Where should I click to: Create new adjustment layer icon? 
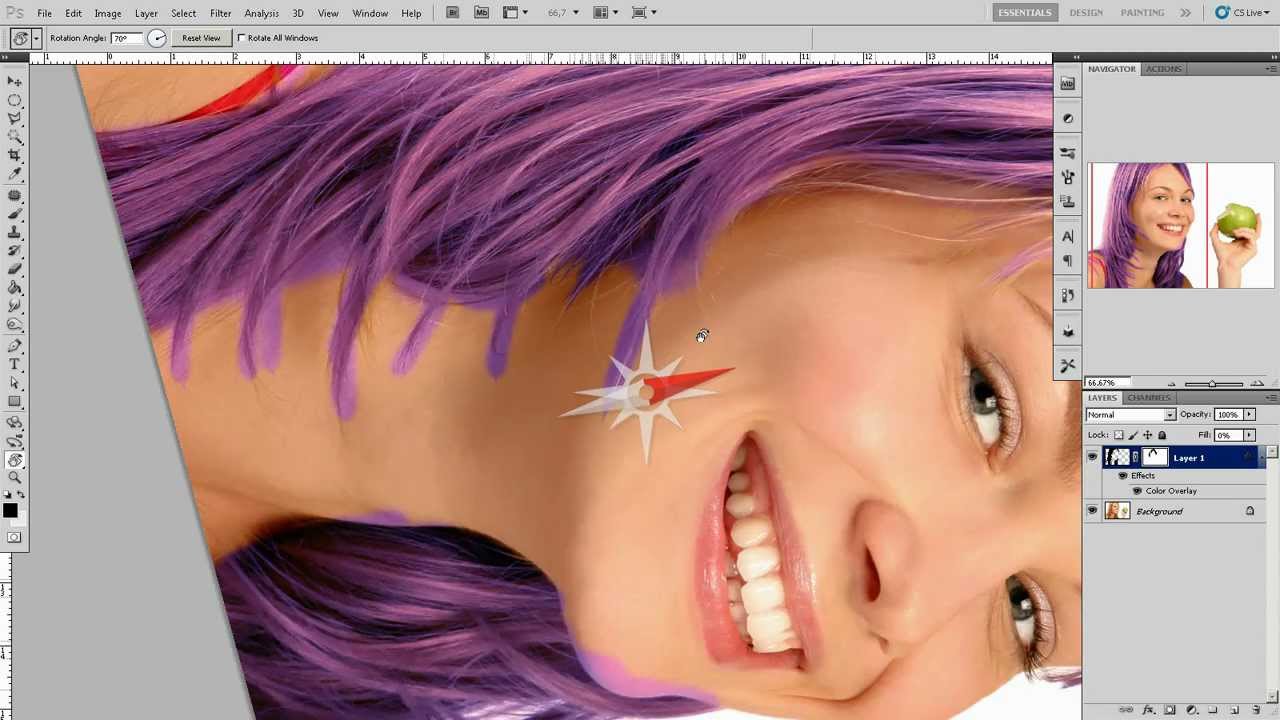coord(1191,710)
